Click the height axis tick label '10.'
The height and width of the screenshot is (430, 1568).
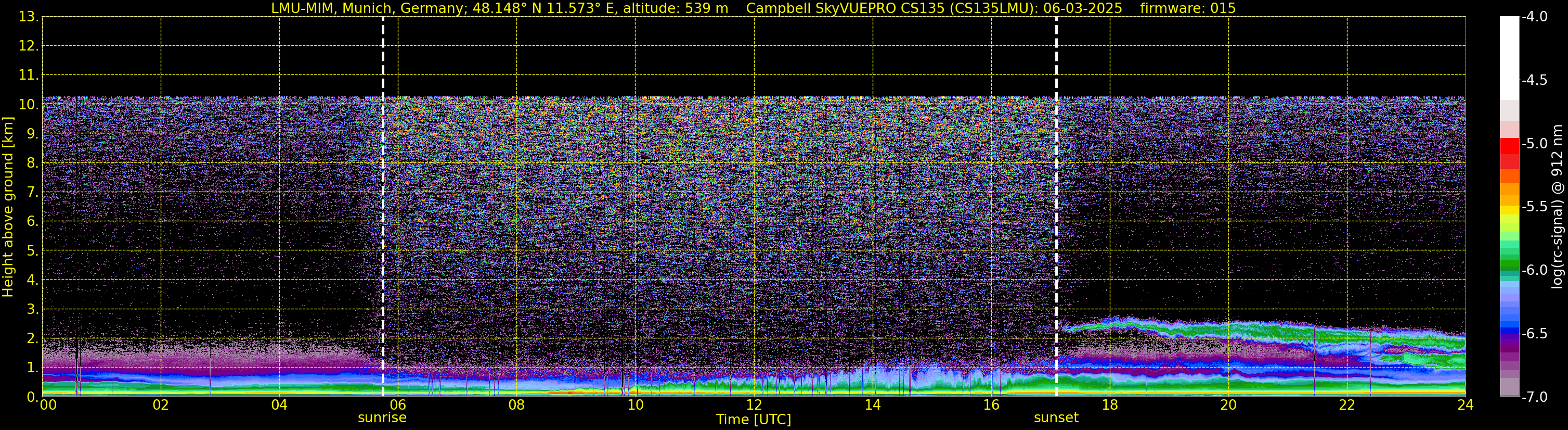tap(29, 104)
